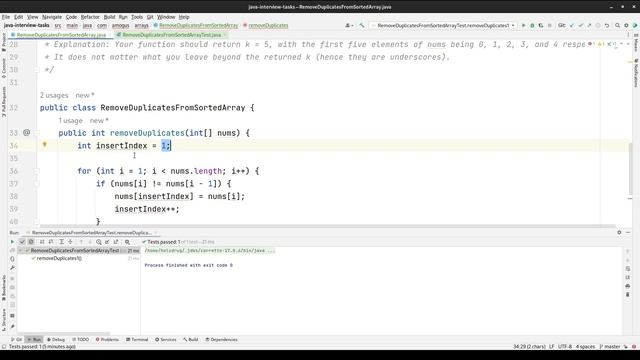Click the java-interview-tasks project breadcrumb
The width and height of the screenshot is (640, 360).
click(27, 25)
